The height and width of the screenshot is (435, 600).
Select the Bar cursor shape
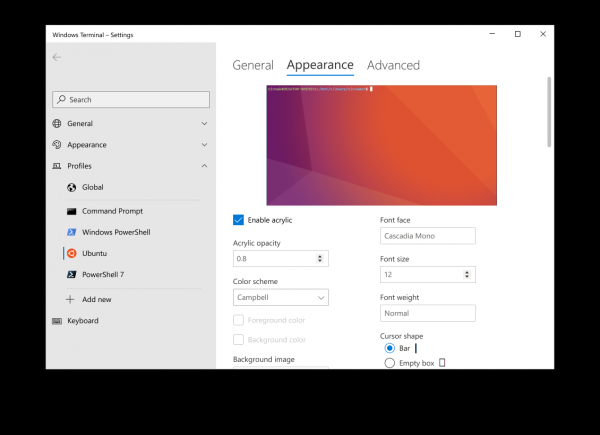coord(390,348)
